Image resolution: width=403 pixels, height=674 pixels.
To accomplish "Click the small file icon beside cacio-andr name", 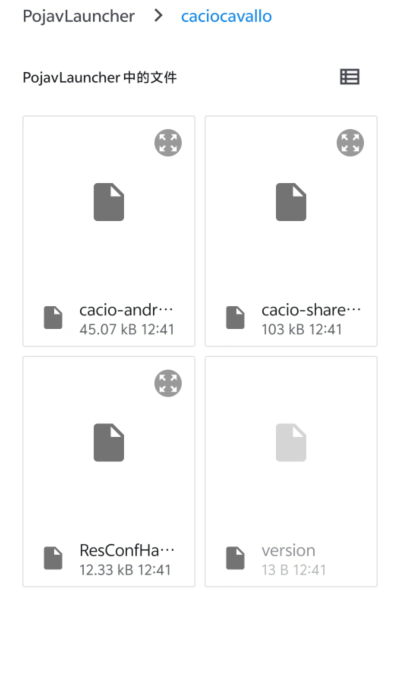I will 53,318.
